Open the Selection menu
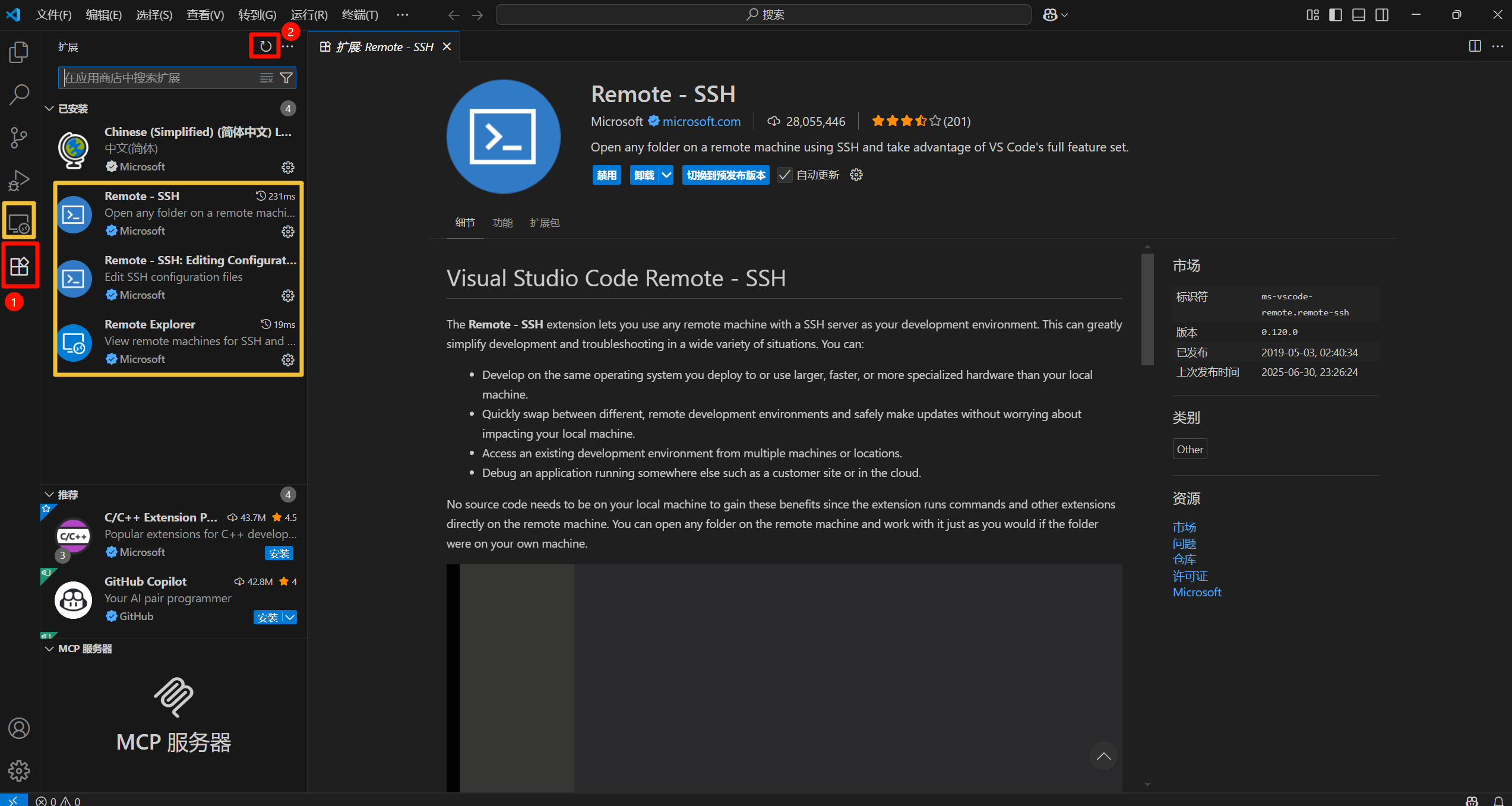 click(x=154, y=15)
